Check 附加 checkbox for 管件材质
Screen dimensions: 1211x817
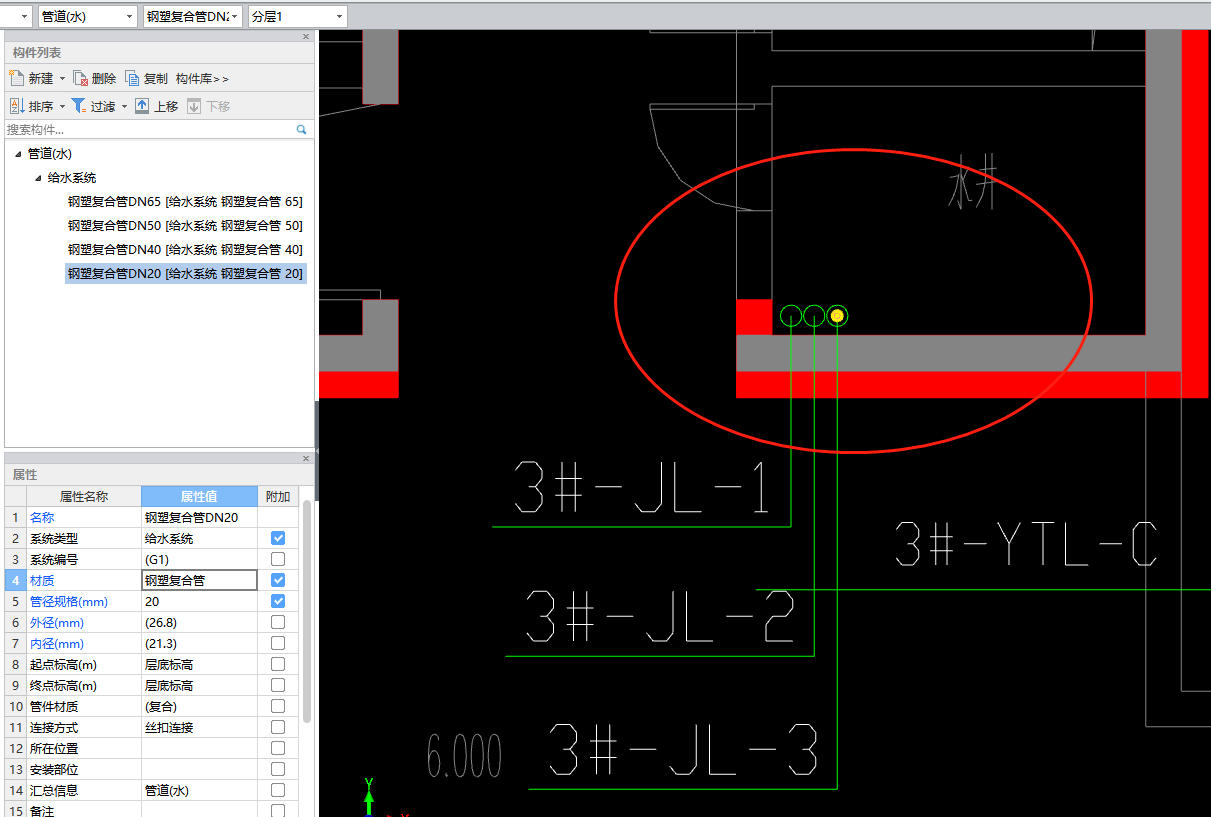pos(278,706)
